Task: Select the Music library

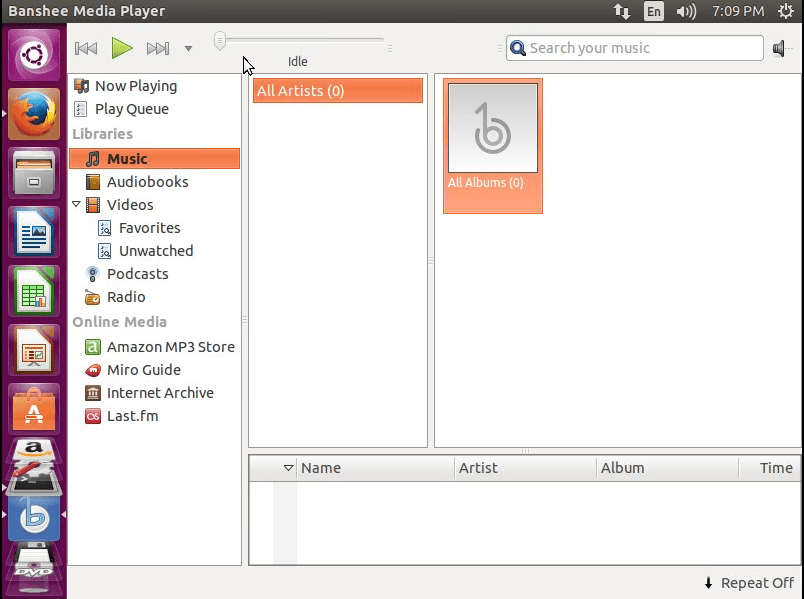Action: pyautogui.click(x=154, y=158)
